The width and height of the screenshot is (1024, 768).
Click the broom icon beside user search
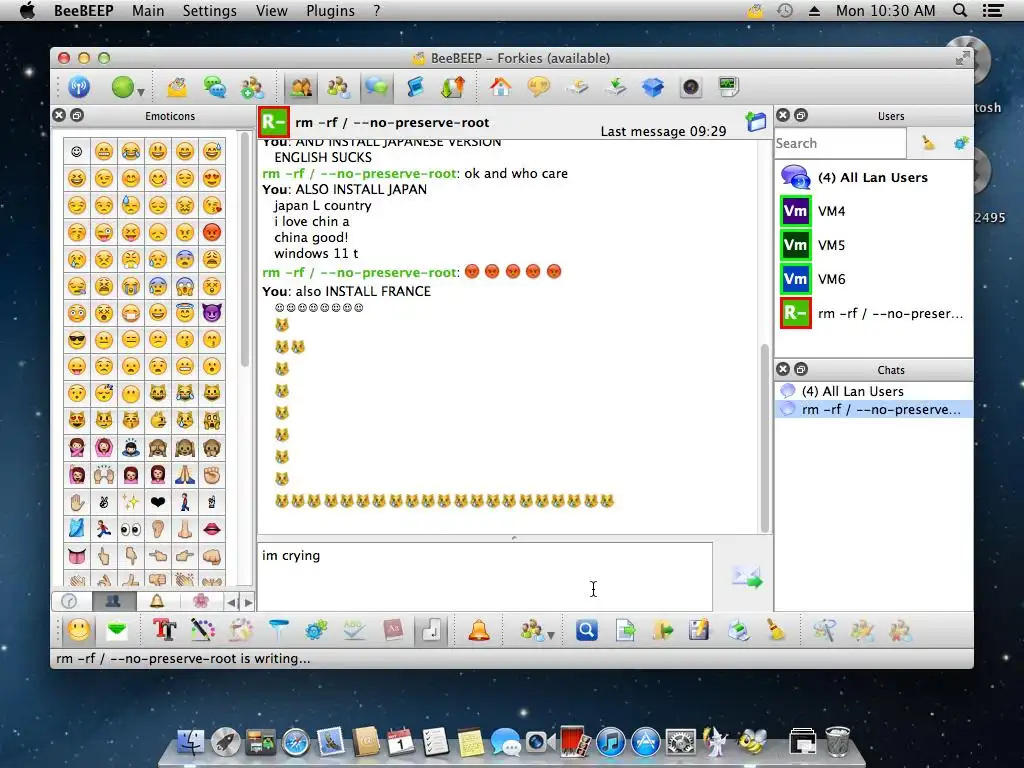928,143
